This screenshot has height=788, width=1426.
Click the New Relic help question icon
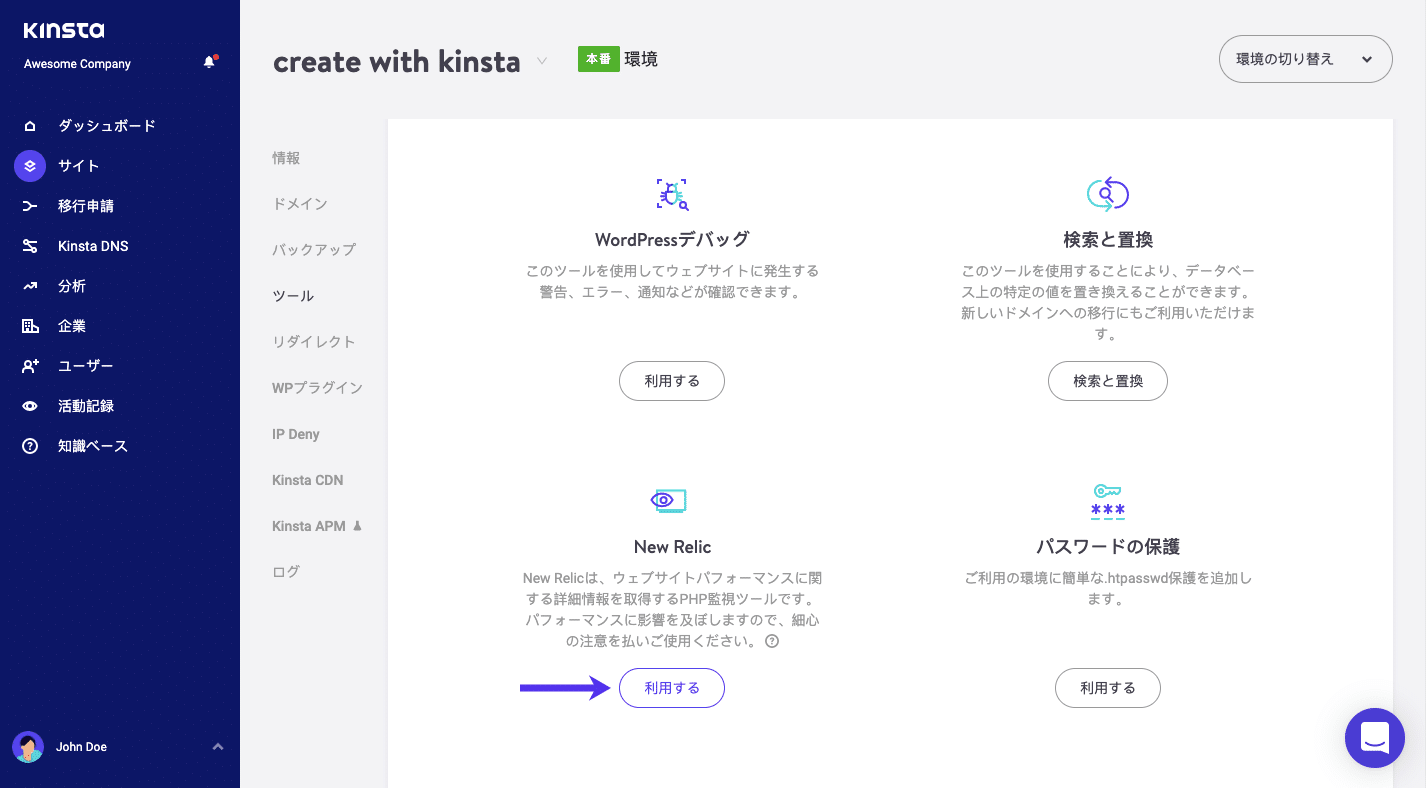pyautogui.click(x=772, y=642)
